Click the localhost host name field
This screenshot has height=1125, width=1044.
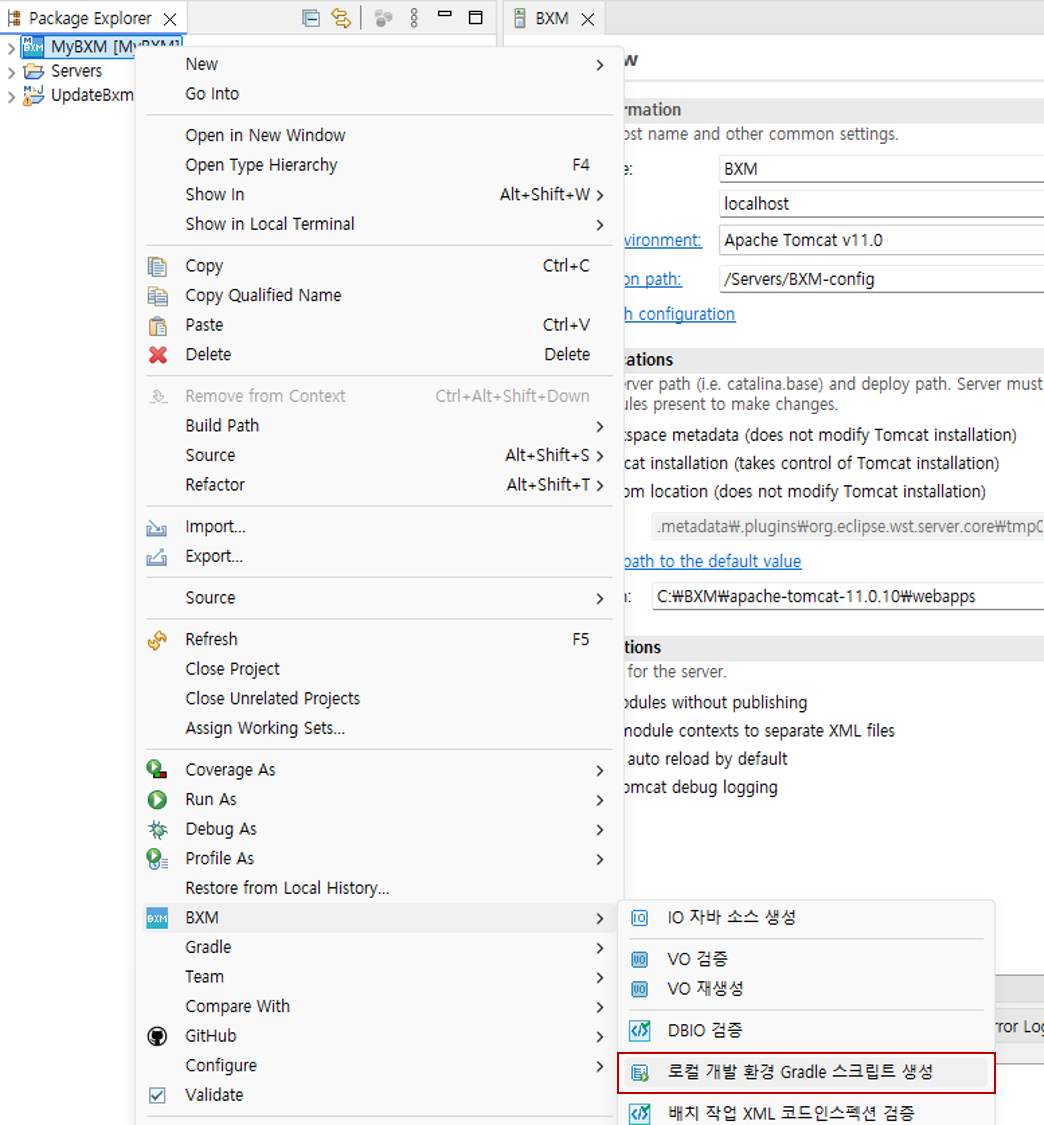(x=880, y=204)
